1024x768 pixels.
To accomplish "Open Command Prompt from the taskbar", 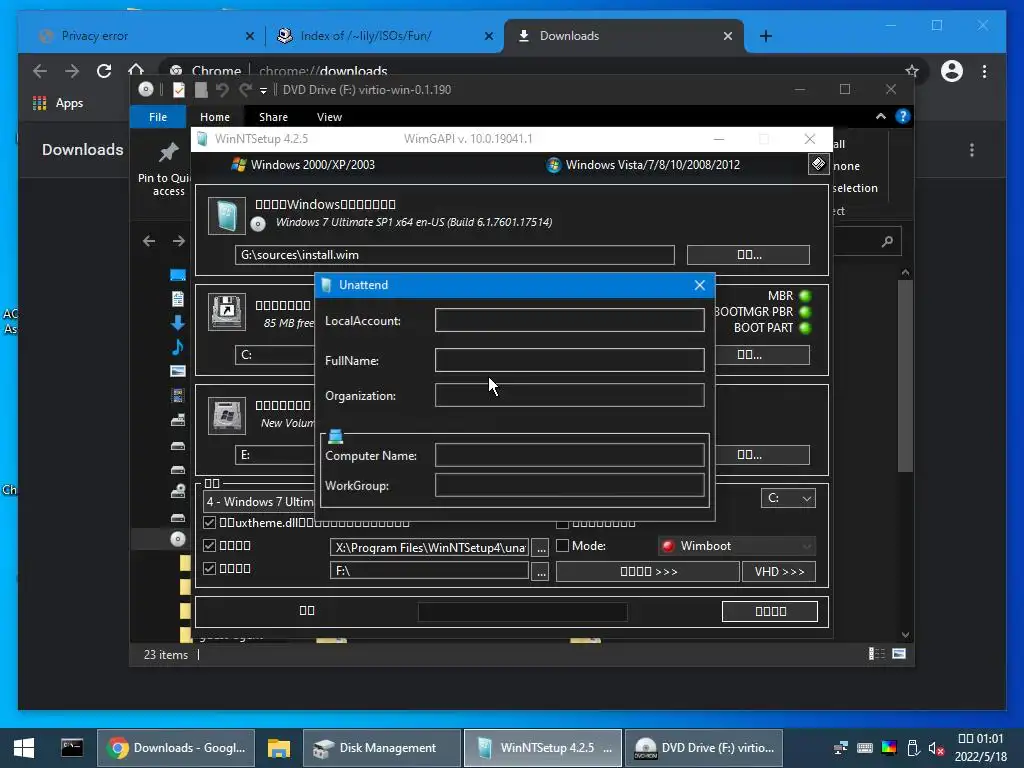I will tap(72, 748).
